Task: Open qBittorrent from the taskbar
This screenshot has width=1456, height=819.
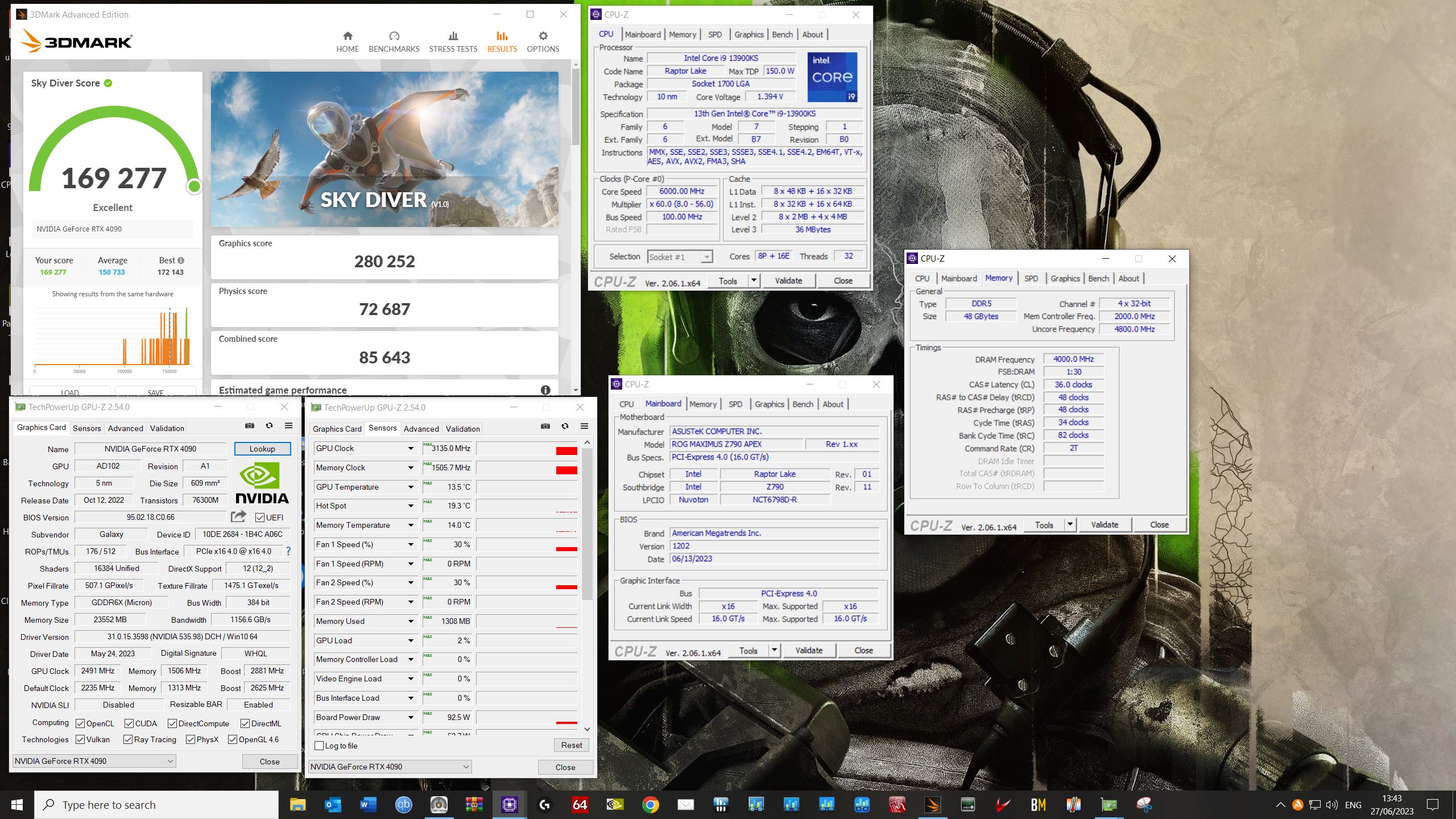Action: pos(403,804)
